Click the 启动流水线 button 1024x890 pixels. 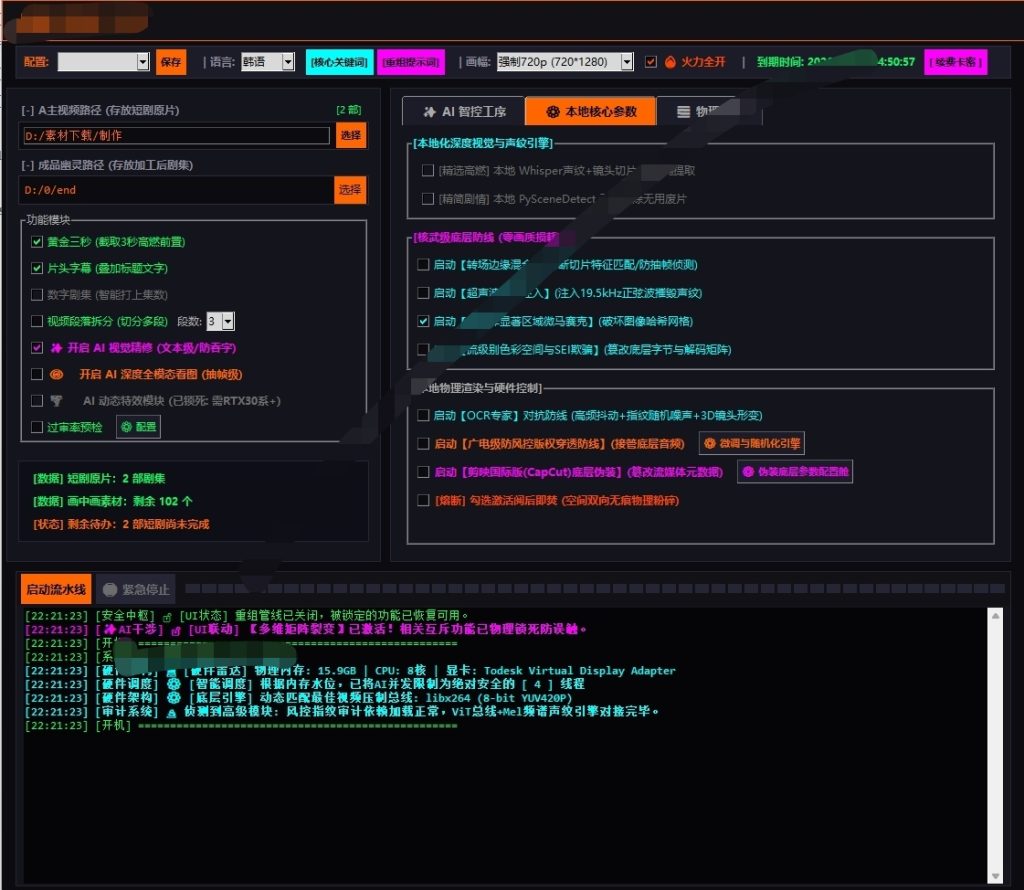click(x=56, y=590)
